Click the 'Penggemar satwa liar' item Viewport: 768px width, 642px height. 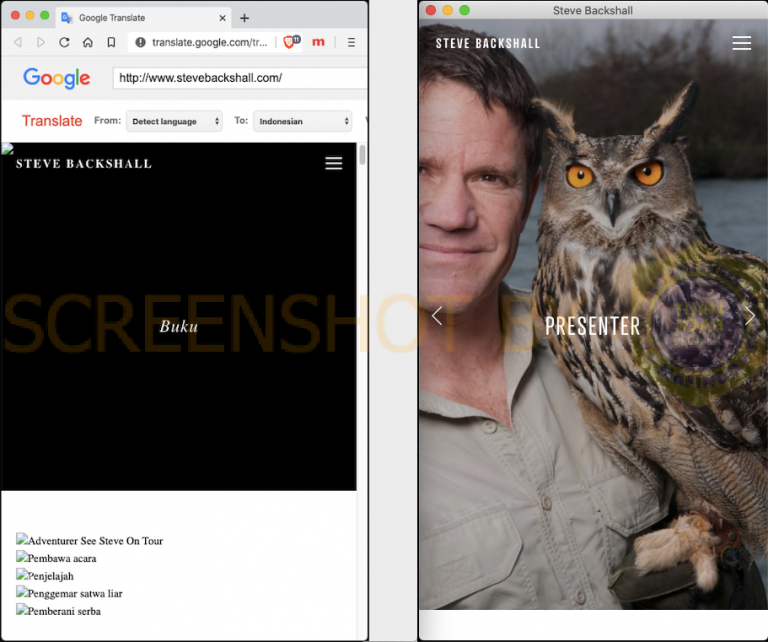click(x=70, y=594)
